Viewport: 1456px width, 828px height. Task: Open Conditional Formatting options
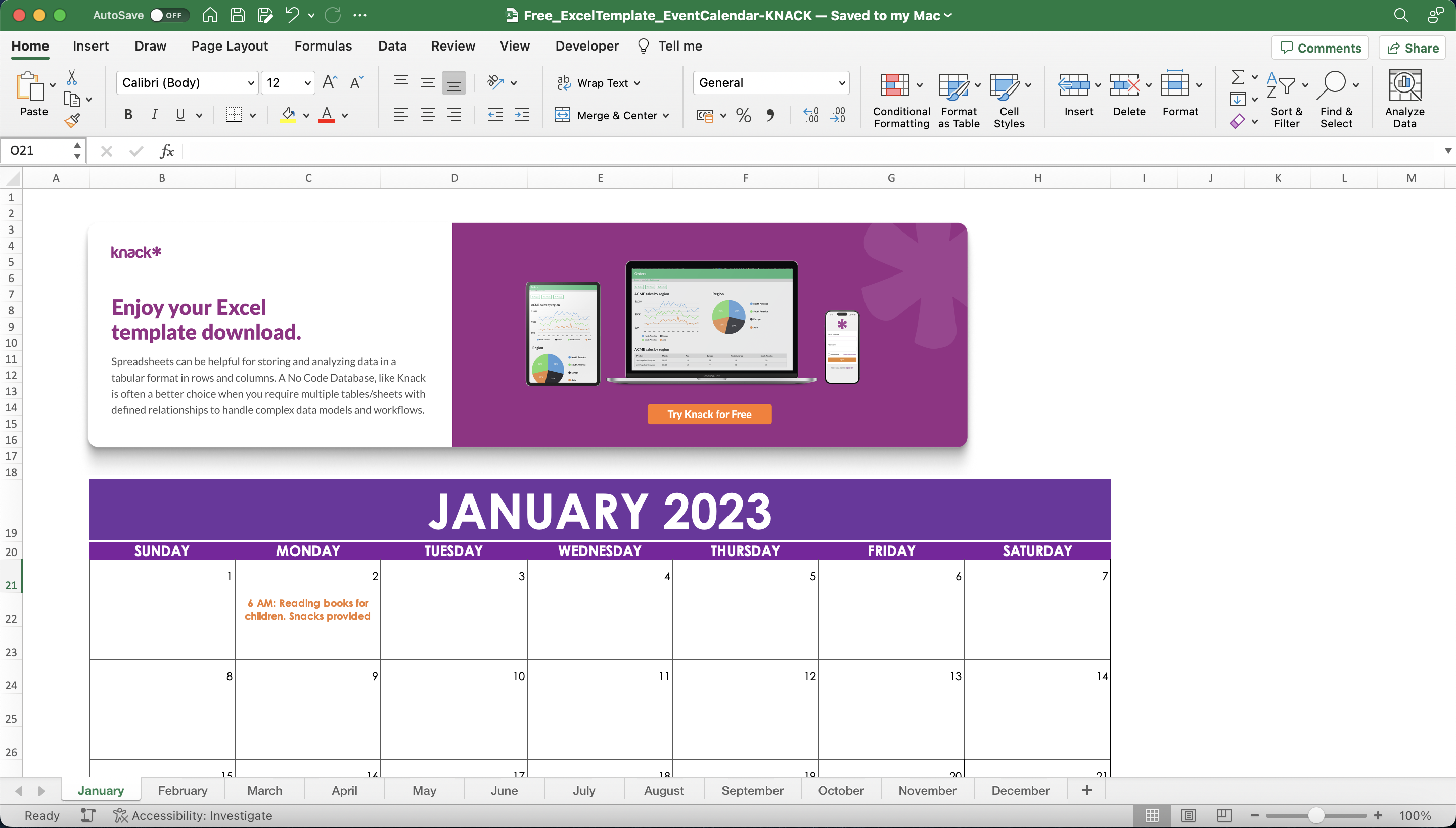pyautogui.click(x=900, y=100)
